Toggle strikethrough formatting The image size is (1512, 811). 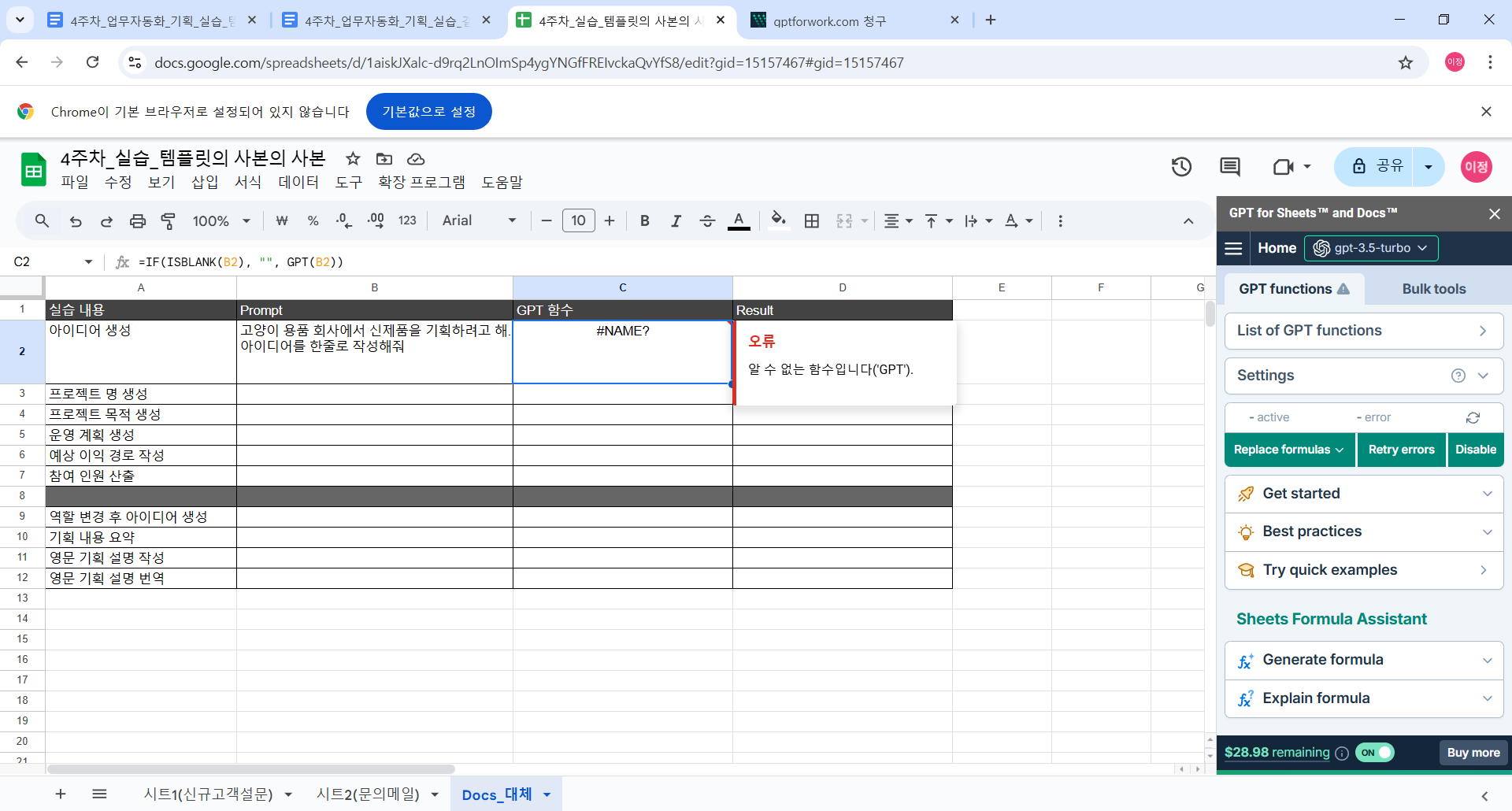pos(707,221)
